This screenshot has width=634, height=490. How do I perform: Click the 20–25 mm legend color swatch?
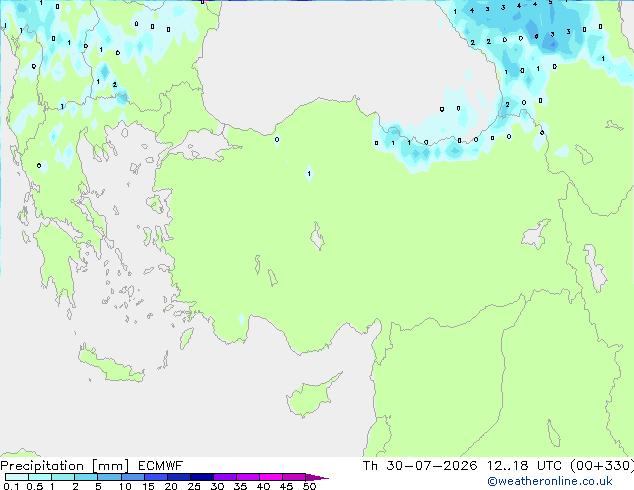coord(178,477)
